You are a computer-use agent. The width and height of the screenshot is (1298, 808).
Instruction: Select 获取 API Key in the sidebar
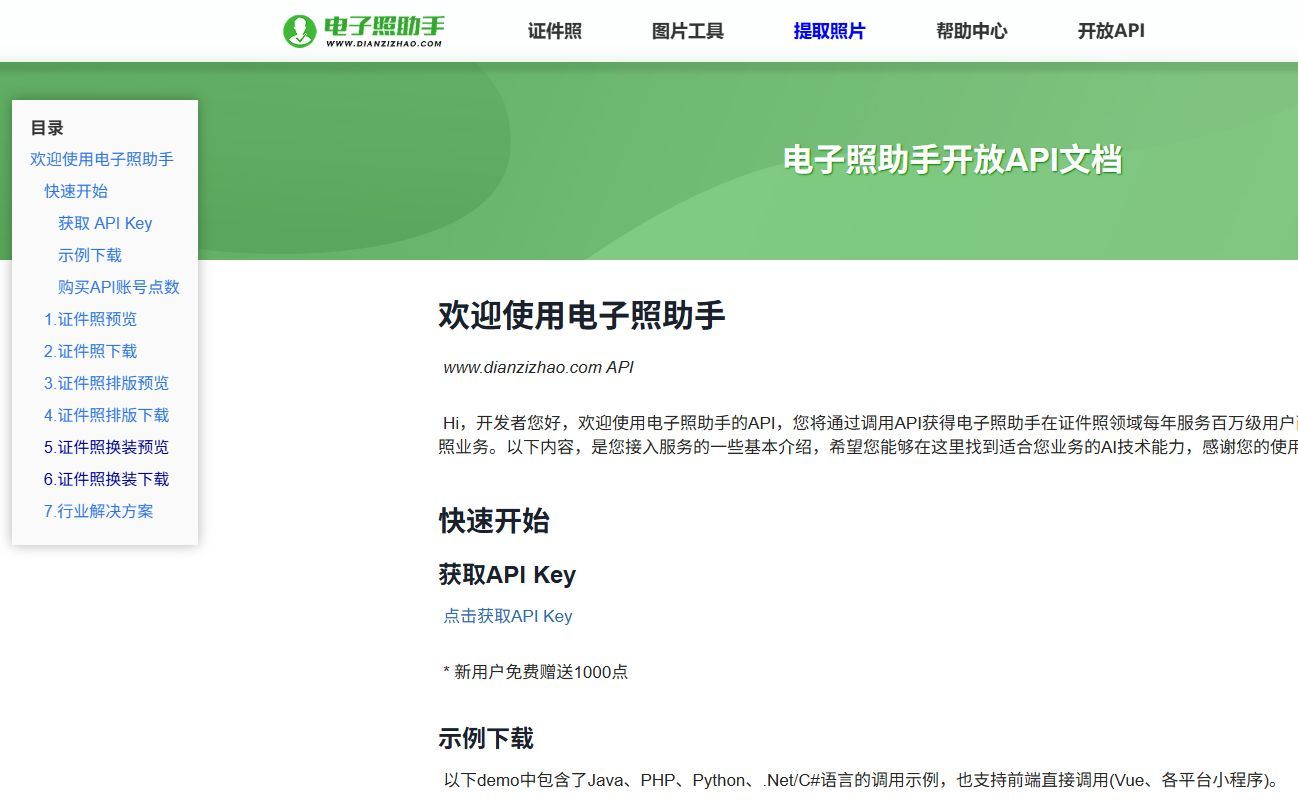click(105, 223)
